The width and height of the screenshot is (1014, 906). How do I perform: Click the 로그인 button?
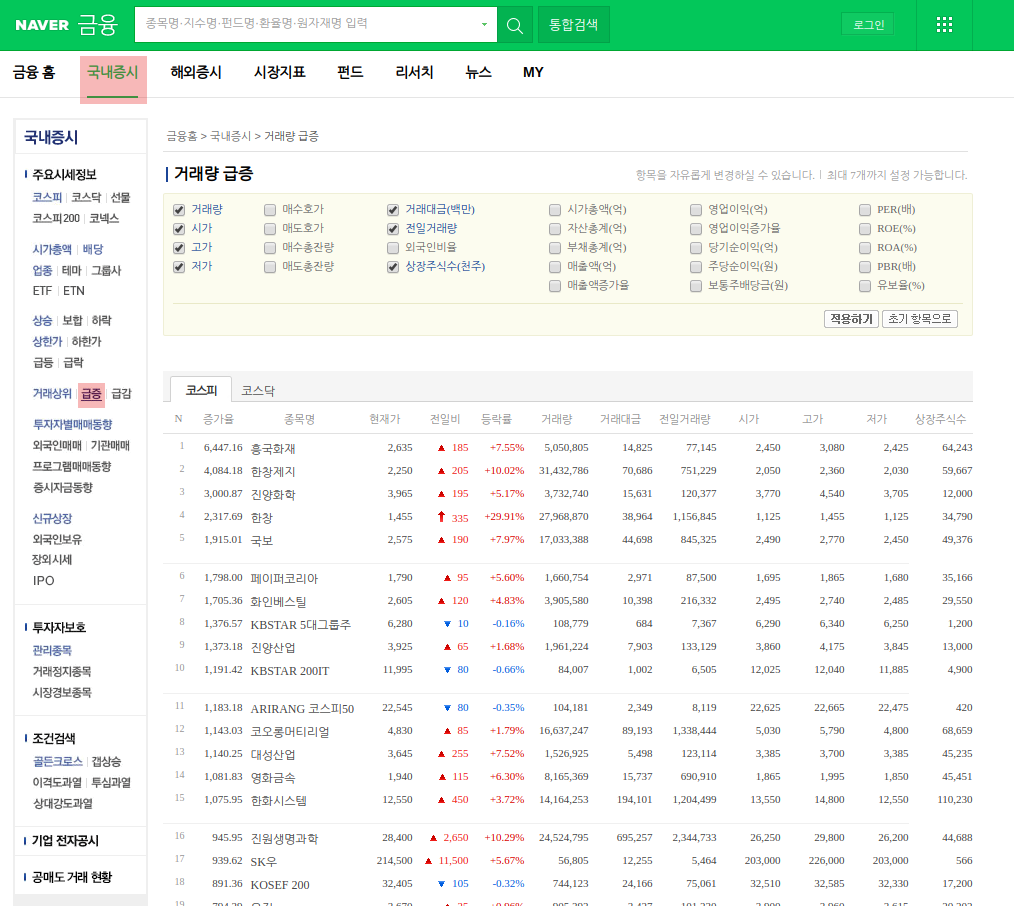[x=868, y=25]
